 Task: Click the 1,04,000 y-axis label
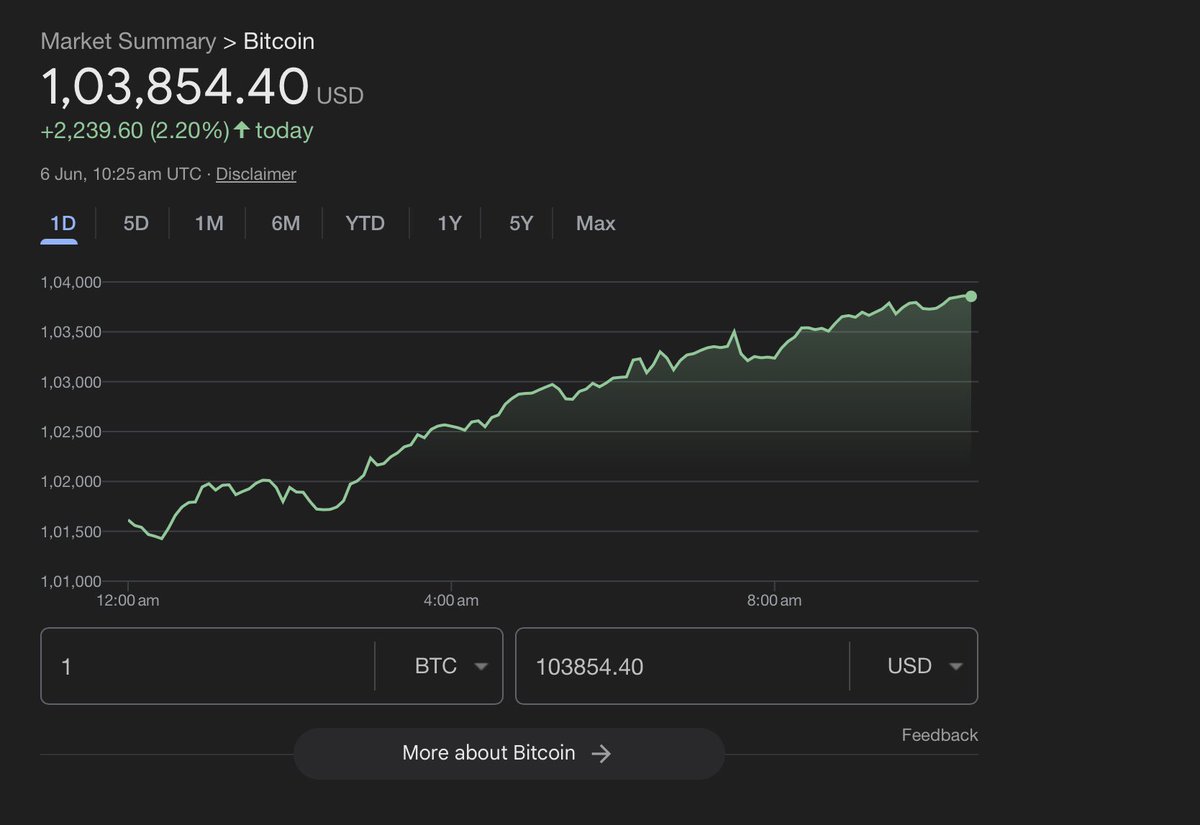click(x=71, y=282)
